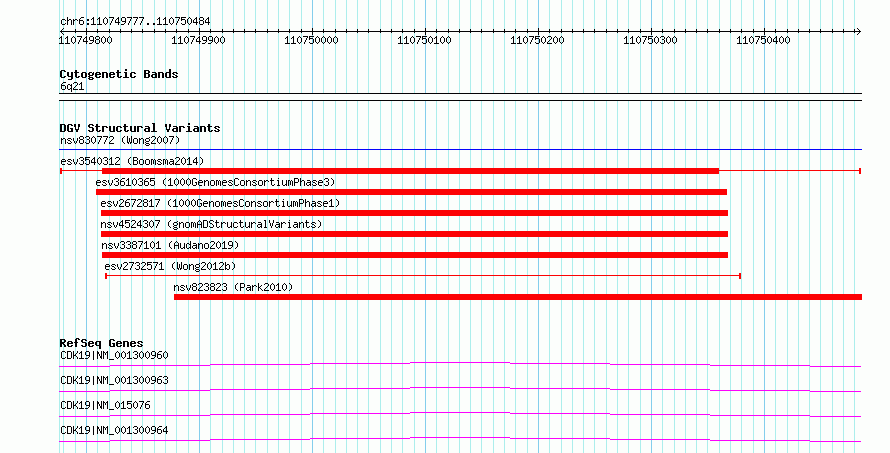Click ruler position 110750300

coord(650,40)
